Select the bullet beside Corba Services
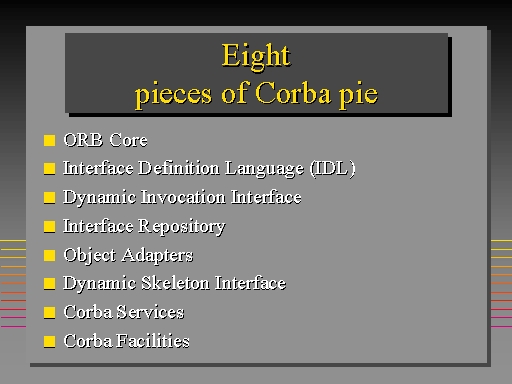This screenshot has width=512, height=384. click(49, 312)
